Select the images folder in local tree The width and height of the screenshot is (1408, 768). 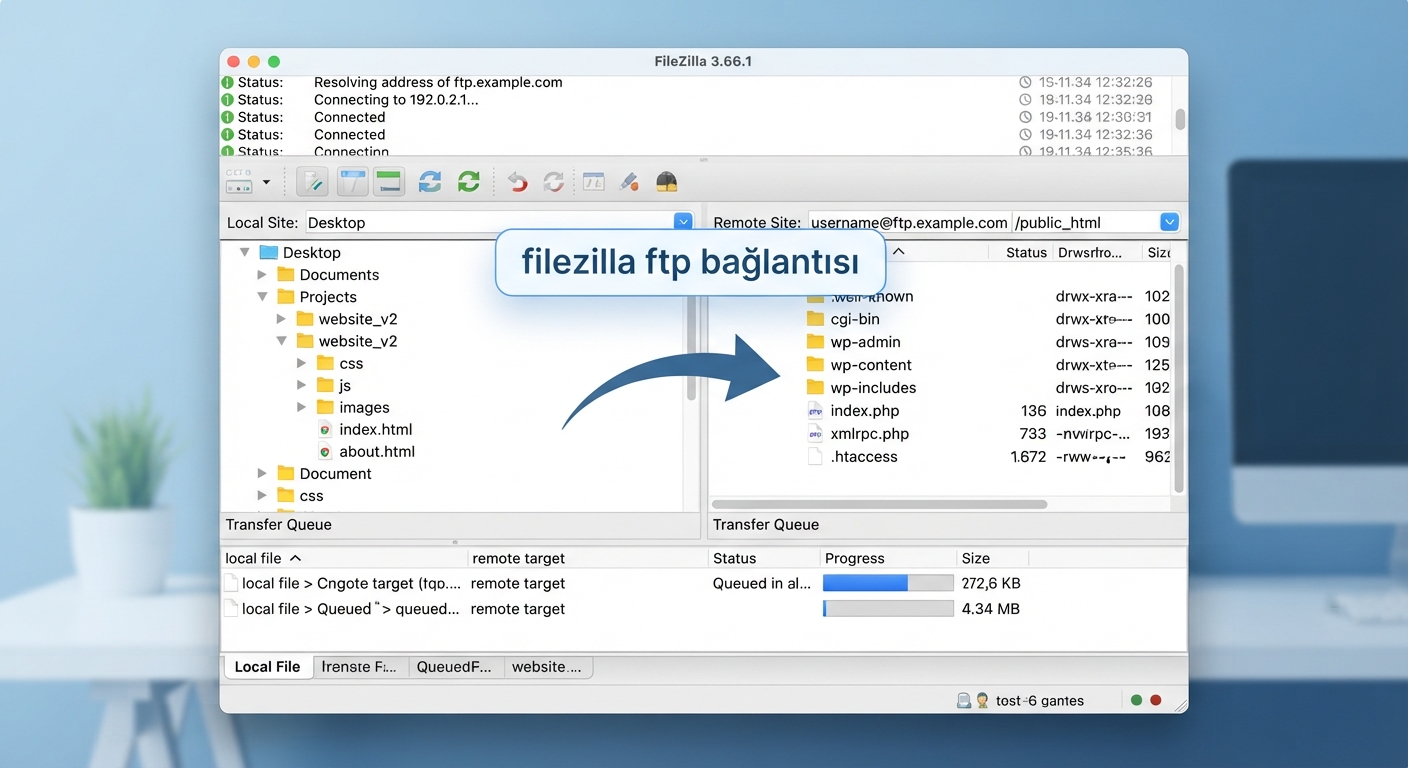click(x=364, y=407)
